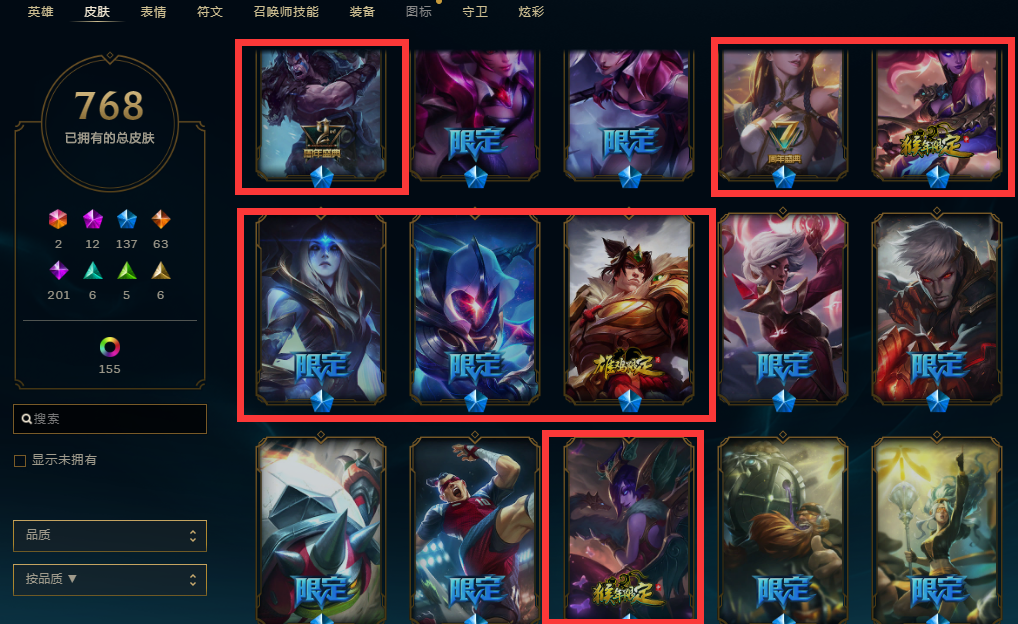The image size is (1018, 624).
Task: Switch to the 英雄 tab
Action: click(40, 12)
